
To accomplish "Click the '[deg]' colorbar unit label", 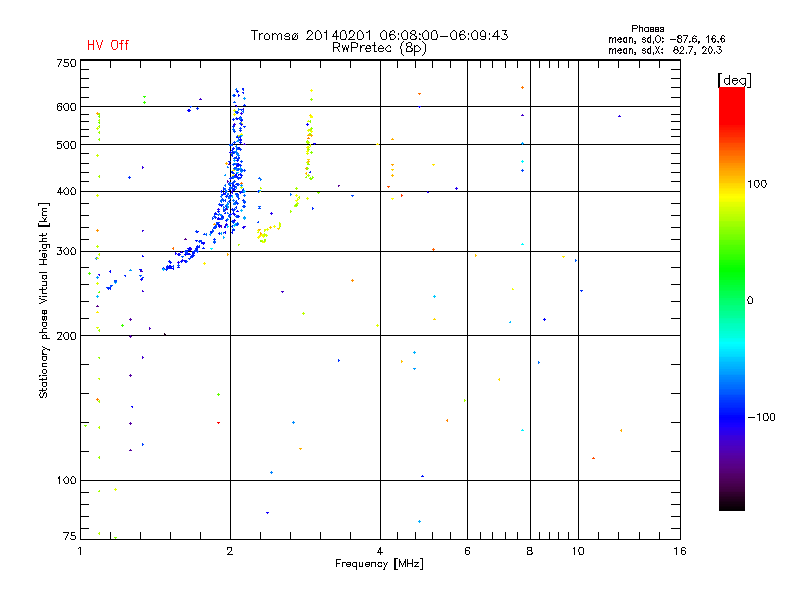I will tap(734, 80).
